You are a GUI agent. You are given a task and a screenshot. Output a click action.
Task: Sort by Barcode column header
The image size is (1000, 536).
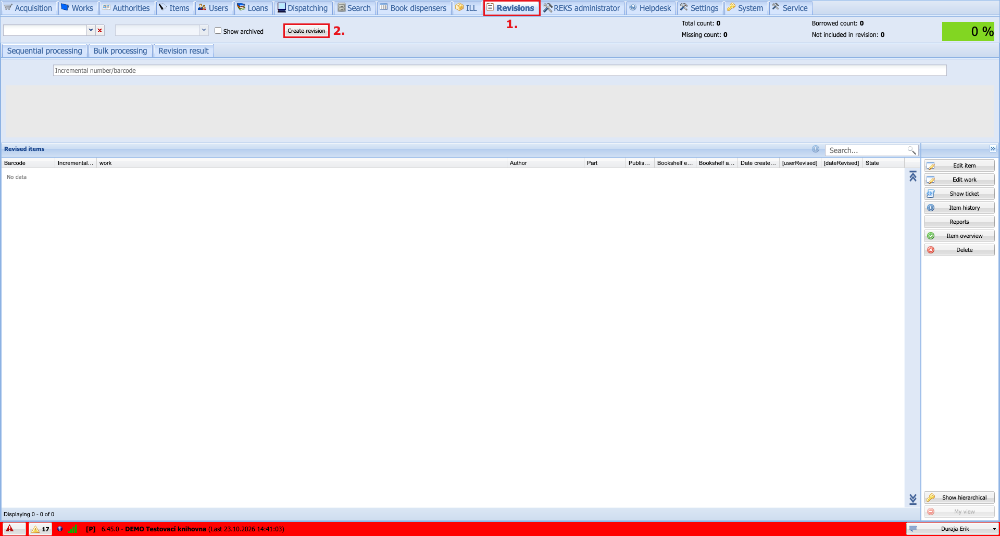click(28, 163)
